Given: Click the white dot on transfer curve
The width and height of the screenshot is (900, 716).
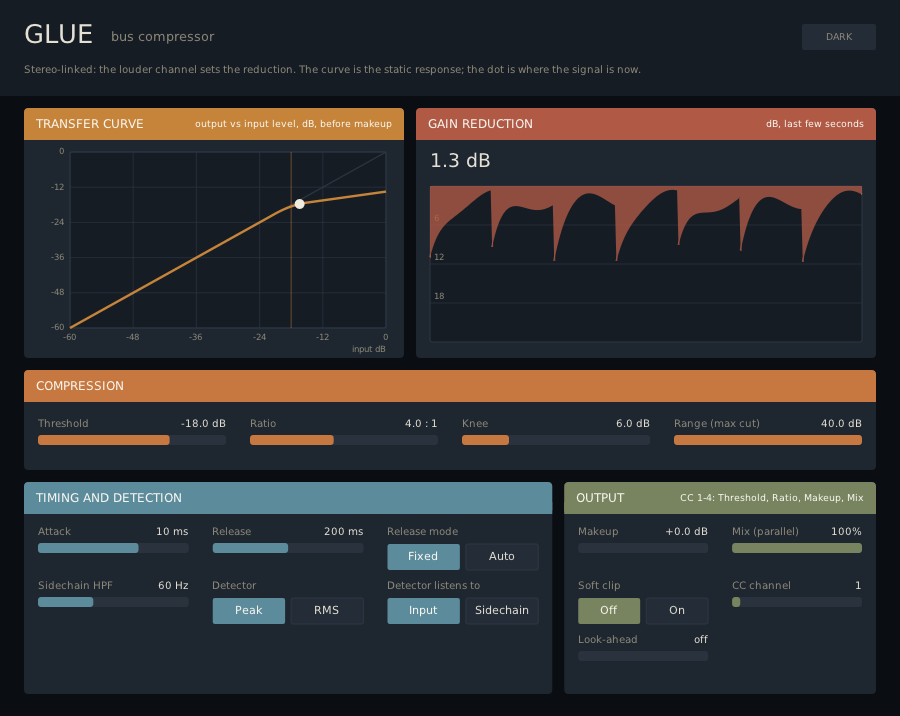Looking at the screenshot, I should tap(300, 204).
